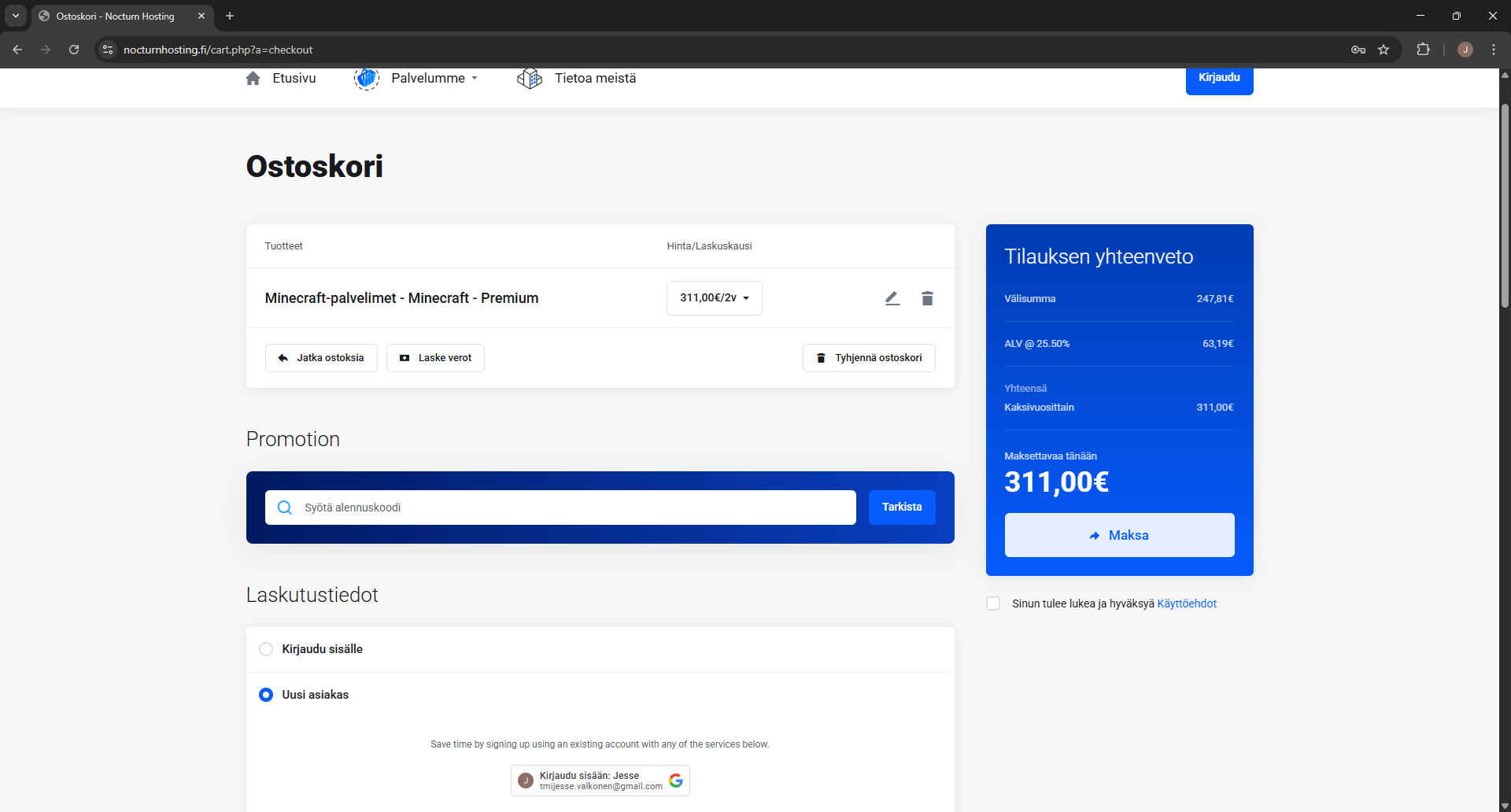
Task: Open the browser extensions puzzle icon
Action: point(1423,50)
